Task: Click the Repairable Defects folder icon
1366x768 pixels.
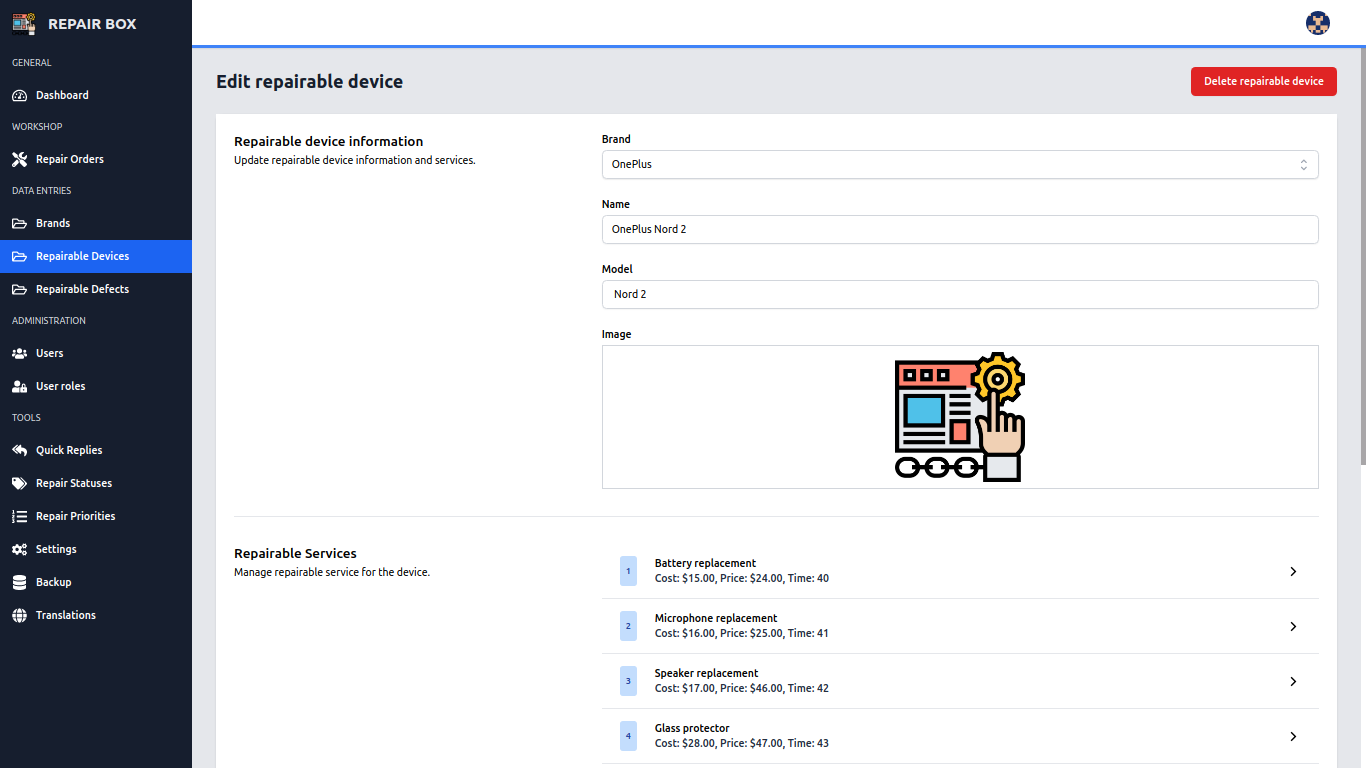Action: pos(19,290)
